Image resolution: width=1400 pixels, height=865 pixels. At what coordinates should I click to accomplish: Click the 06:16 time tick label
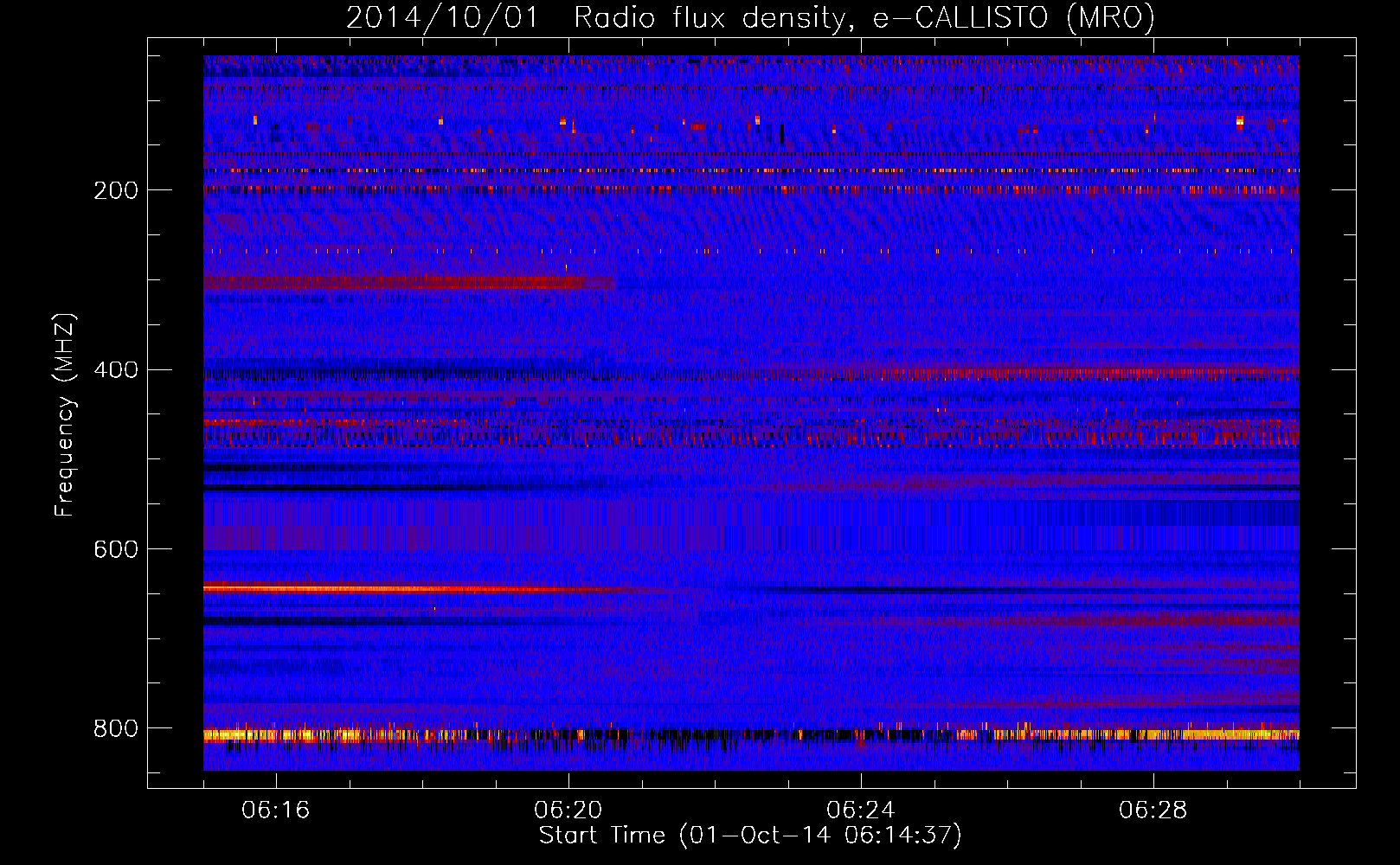click(276, 811)
